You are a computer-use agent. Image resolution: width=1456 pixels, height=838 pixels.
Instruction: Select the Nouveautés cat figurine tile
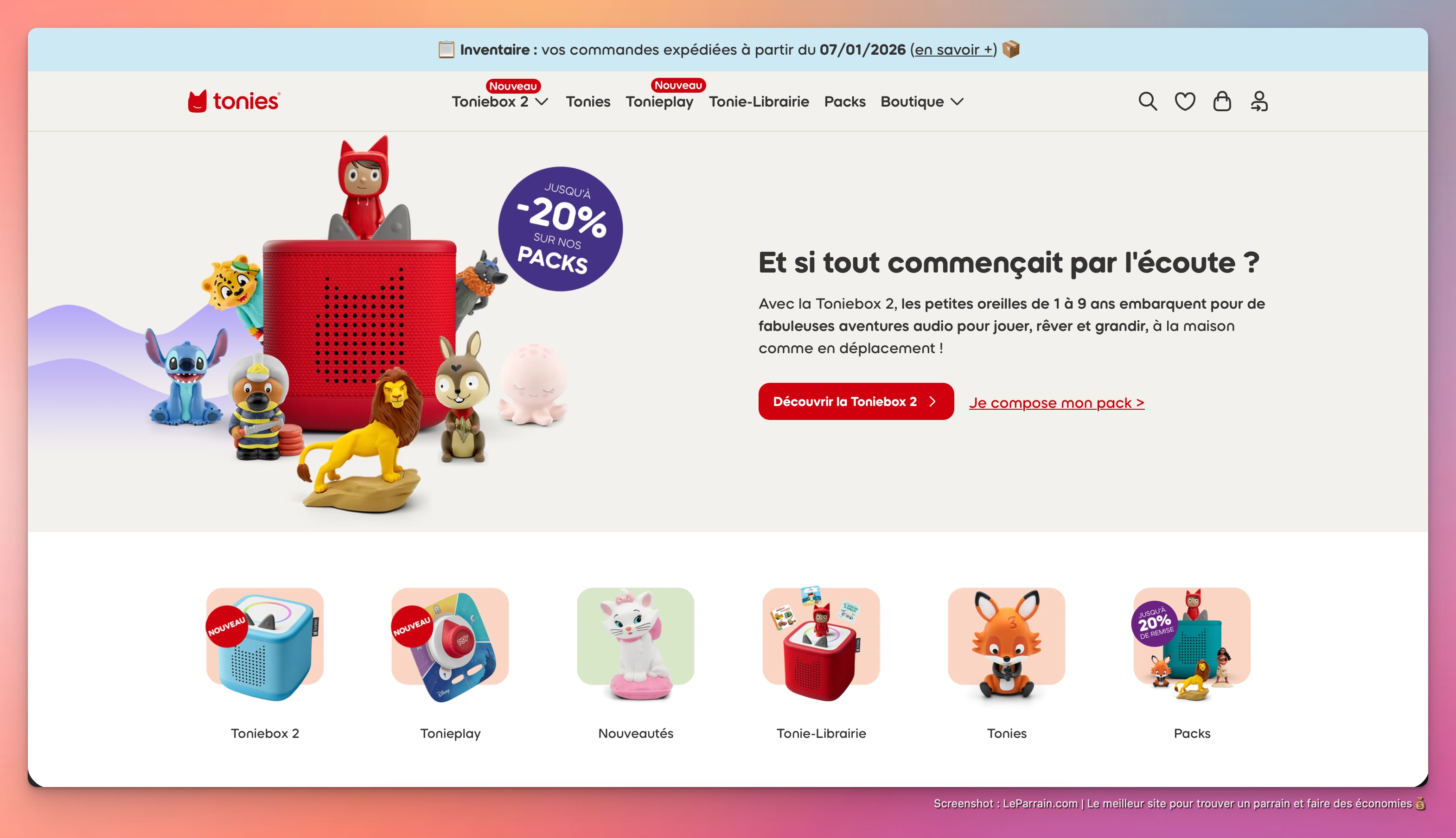[636, 644]
